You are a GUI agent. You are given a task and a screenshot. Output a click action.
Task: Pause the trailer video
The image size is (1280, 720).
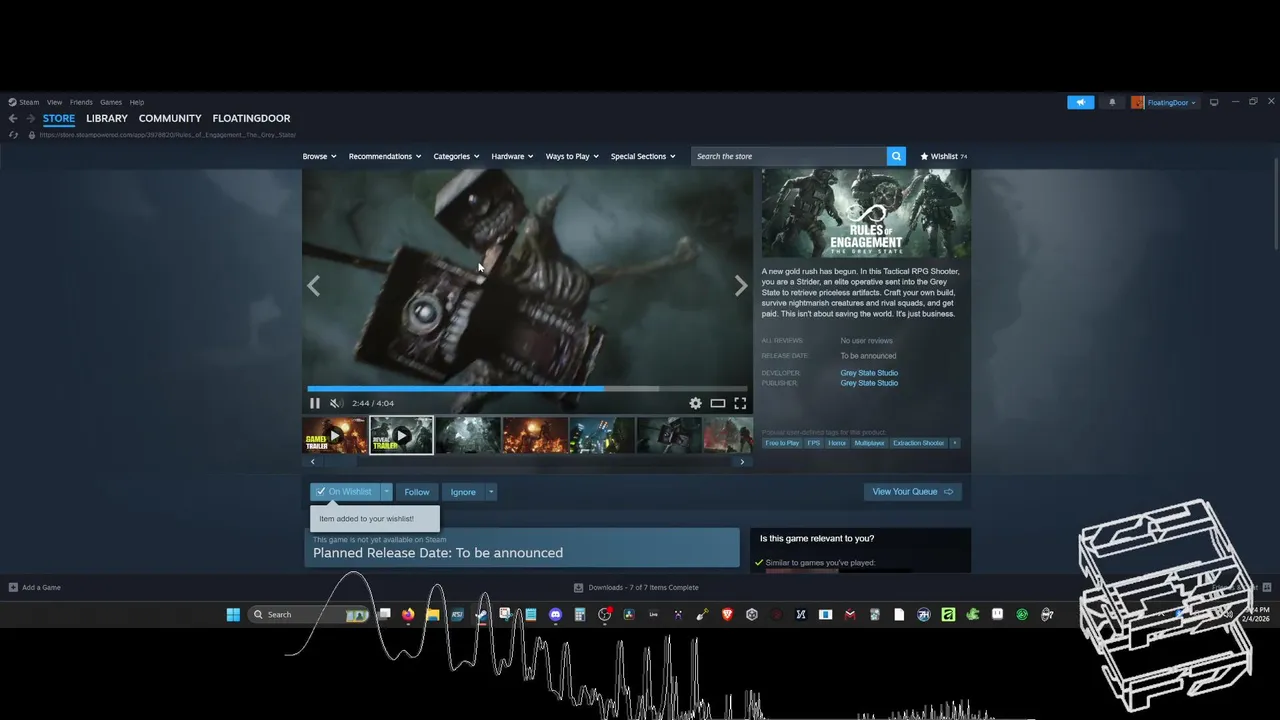[x=315, y=403]
